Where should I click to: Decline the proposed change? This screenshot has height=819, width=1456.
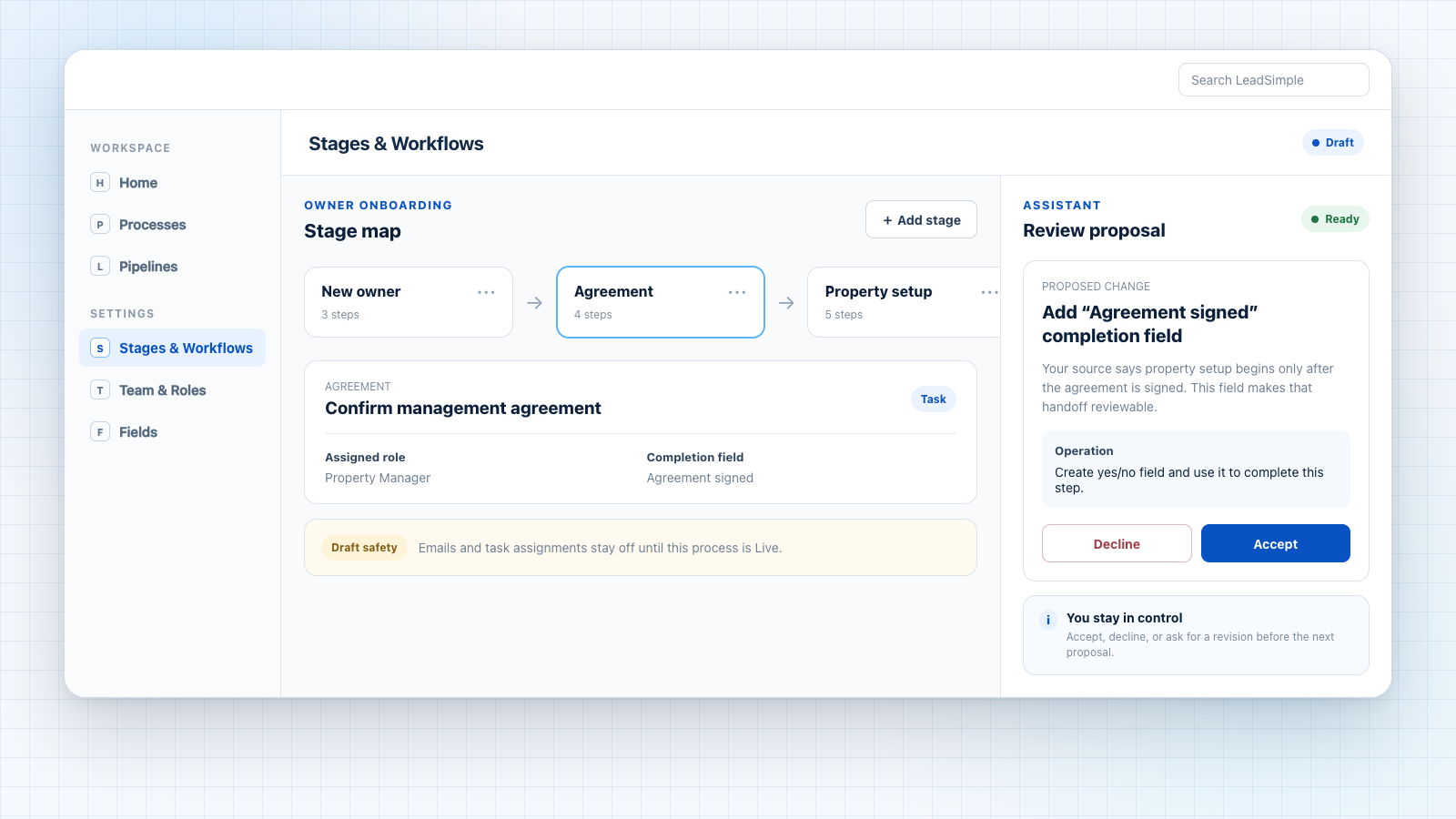pyautogui.click(x=1117, y=543)
